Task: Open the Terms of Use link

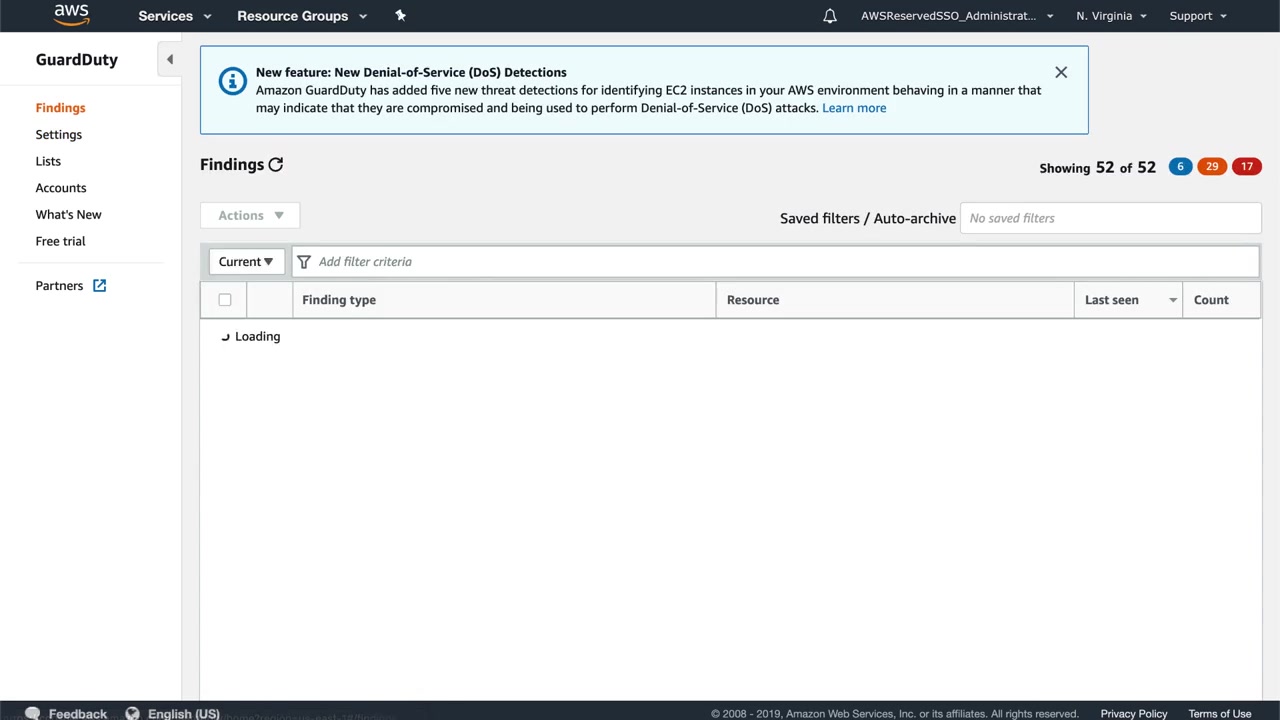Action: pos(1220,713)
